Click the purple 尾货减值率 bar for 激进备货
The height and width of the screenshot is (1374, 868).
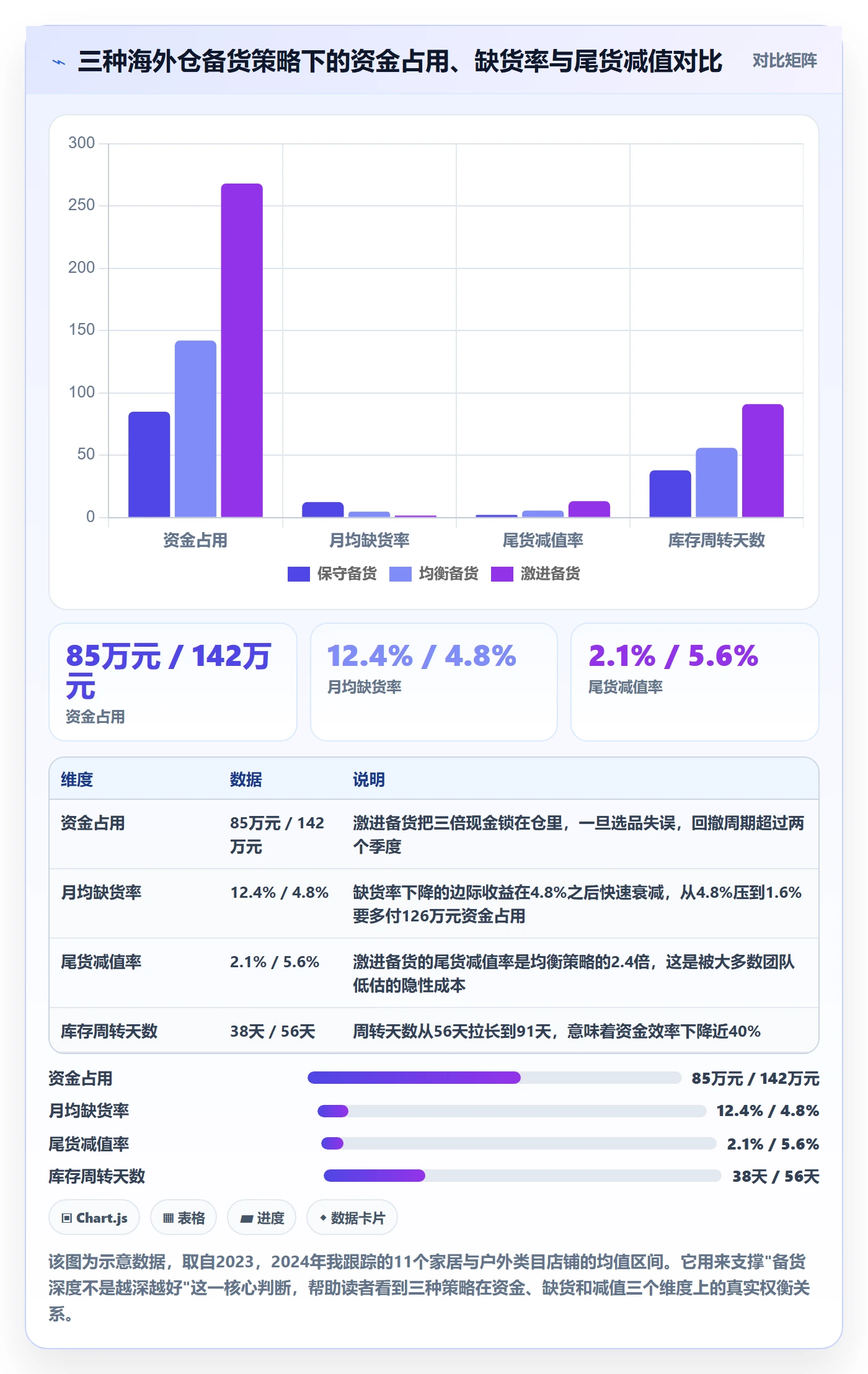(589, 509)
